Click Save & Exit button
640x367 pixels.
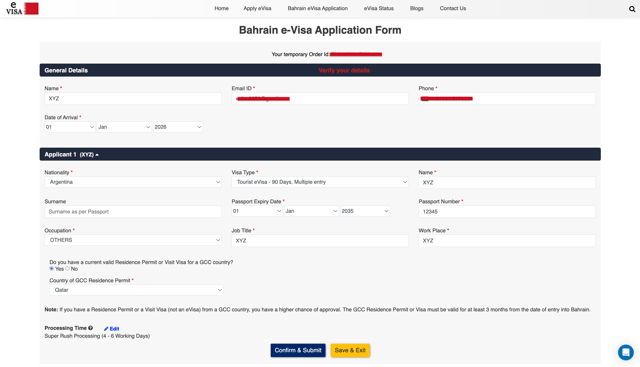click(350, 350)
